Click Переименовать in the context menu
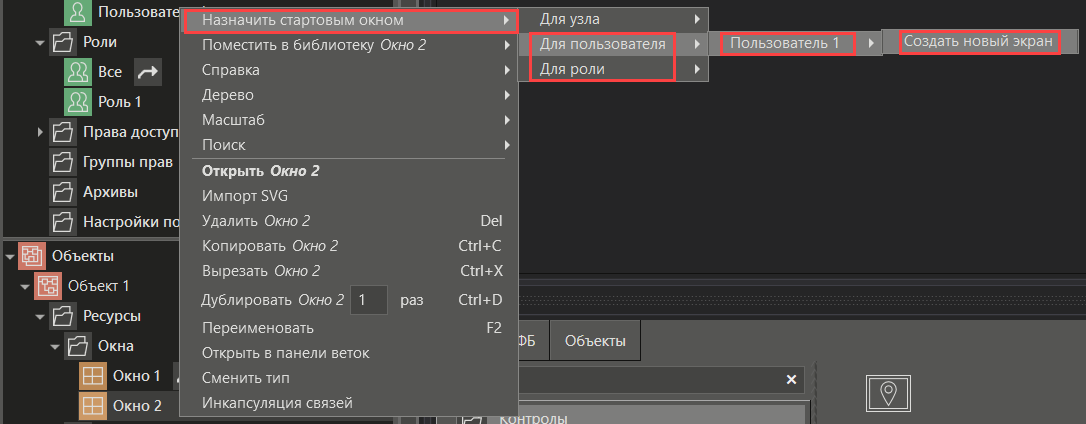The height and width of the screenshot is (424, 1086). point(258,328)
